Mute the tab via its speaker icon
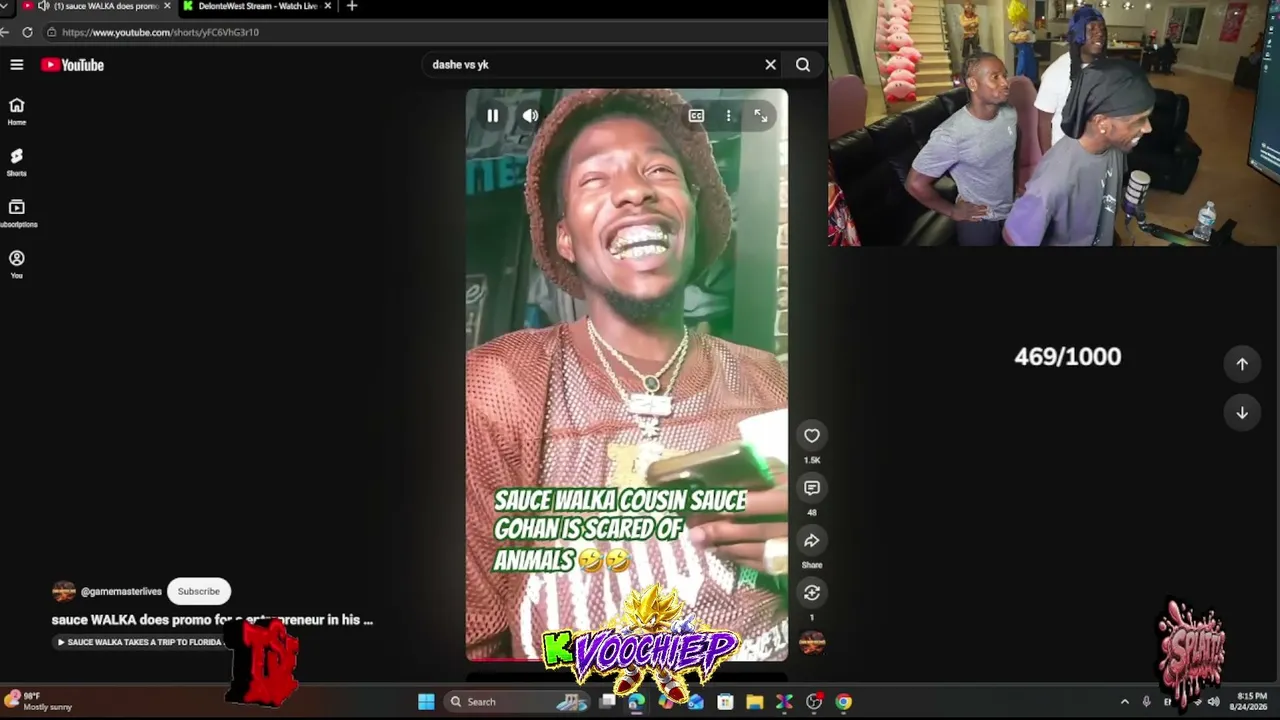The width and height of the screenshot is (1280, 720). pyautogui.click(x=44, y=6)
